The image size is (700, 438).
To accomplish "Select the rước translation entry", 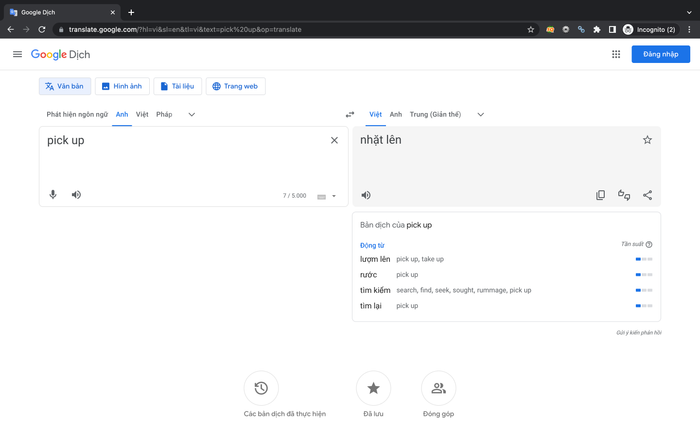I will 368,275.
